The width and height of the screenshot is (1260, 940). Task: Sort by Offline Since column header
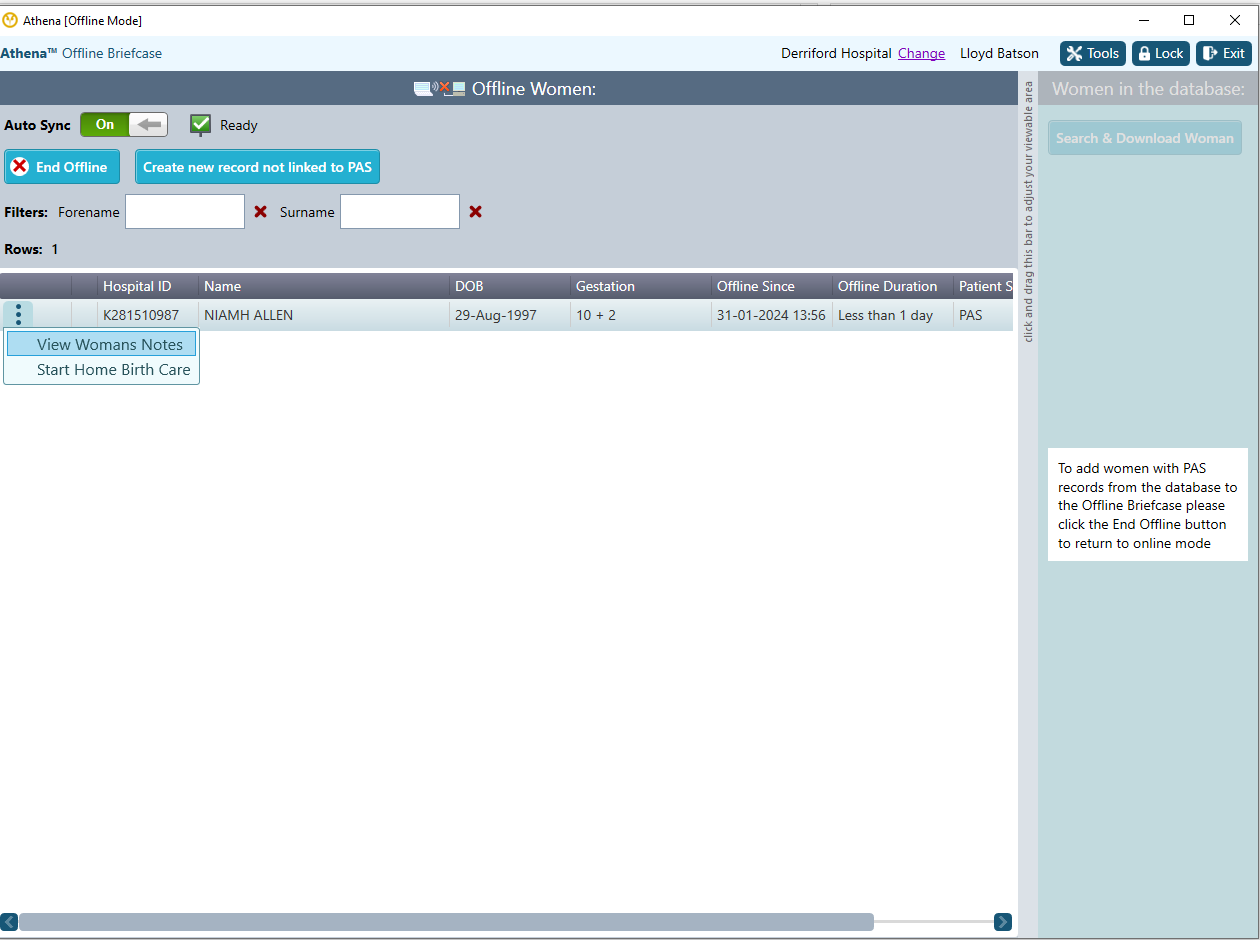(772, 286)
